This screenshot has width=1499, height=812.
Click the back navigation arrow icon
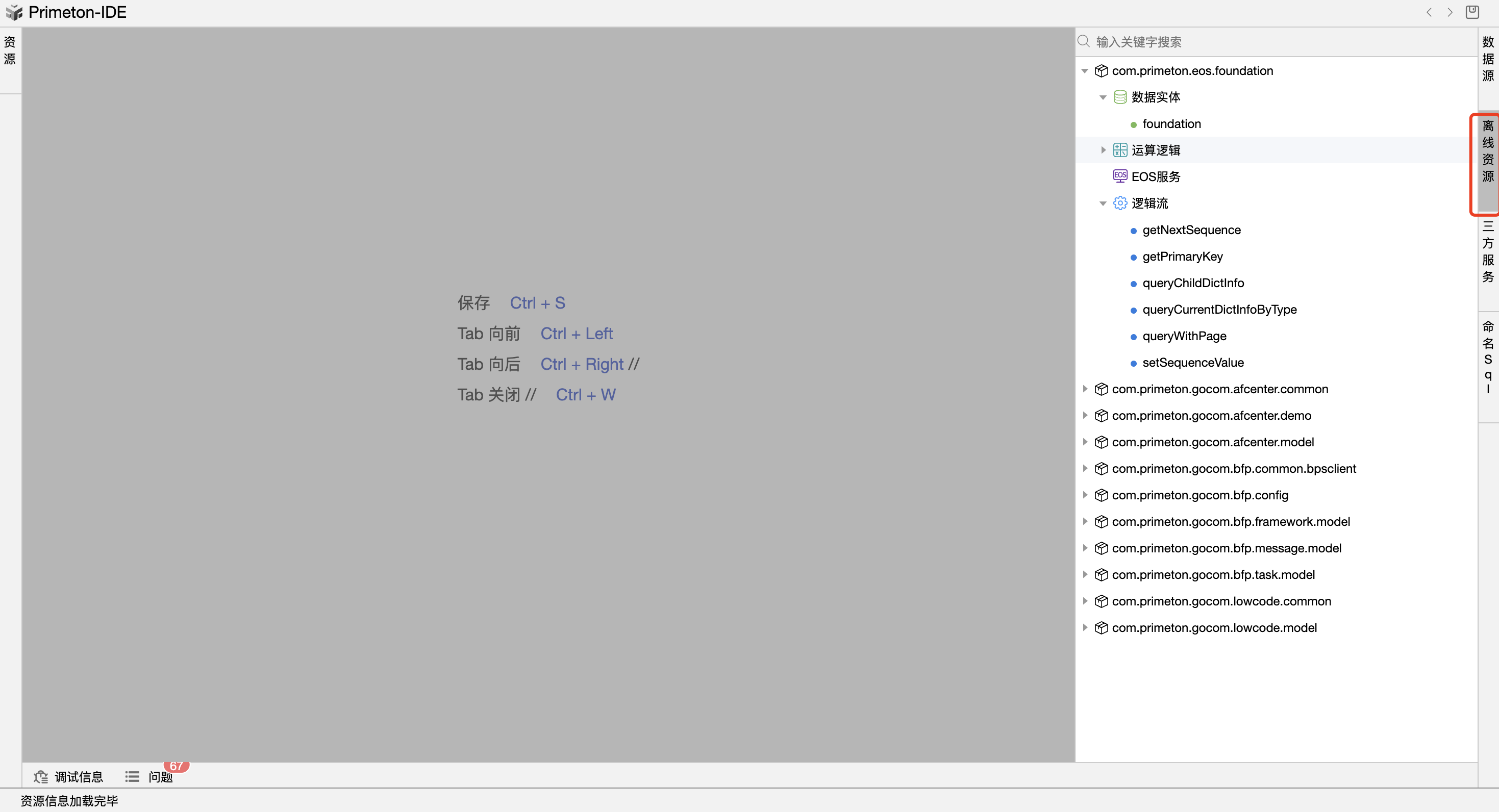1429,12
